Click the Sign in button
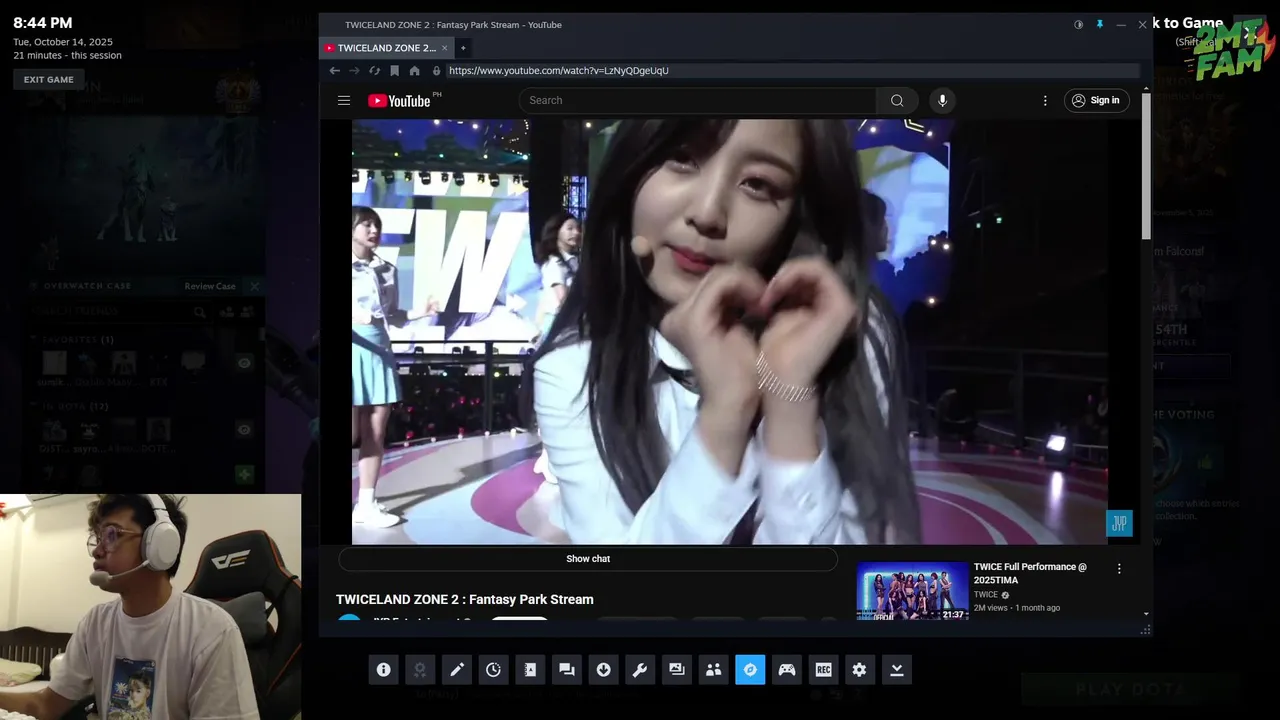 [x=1096, y=100]
